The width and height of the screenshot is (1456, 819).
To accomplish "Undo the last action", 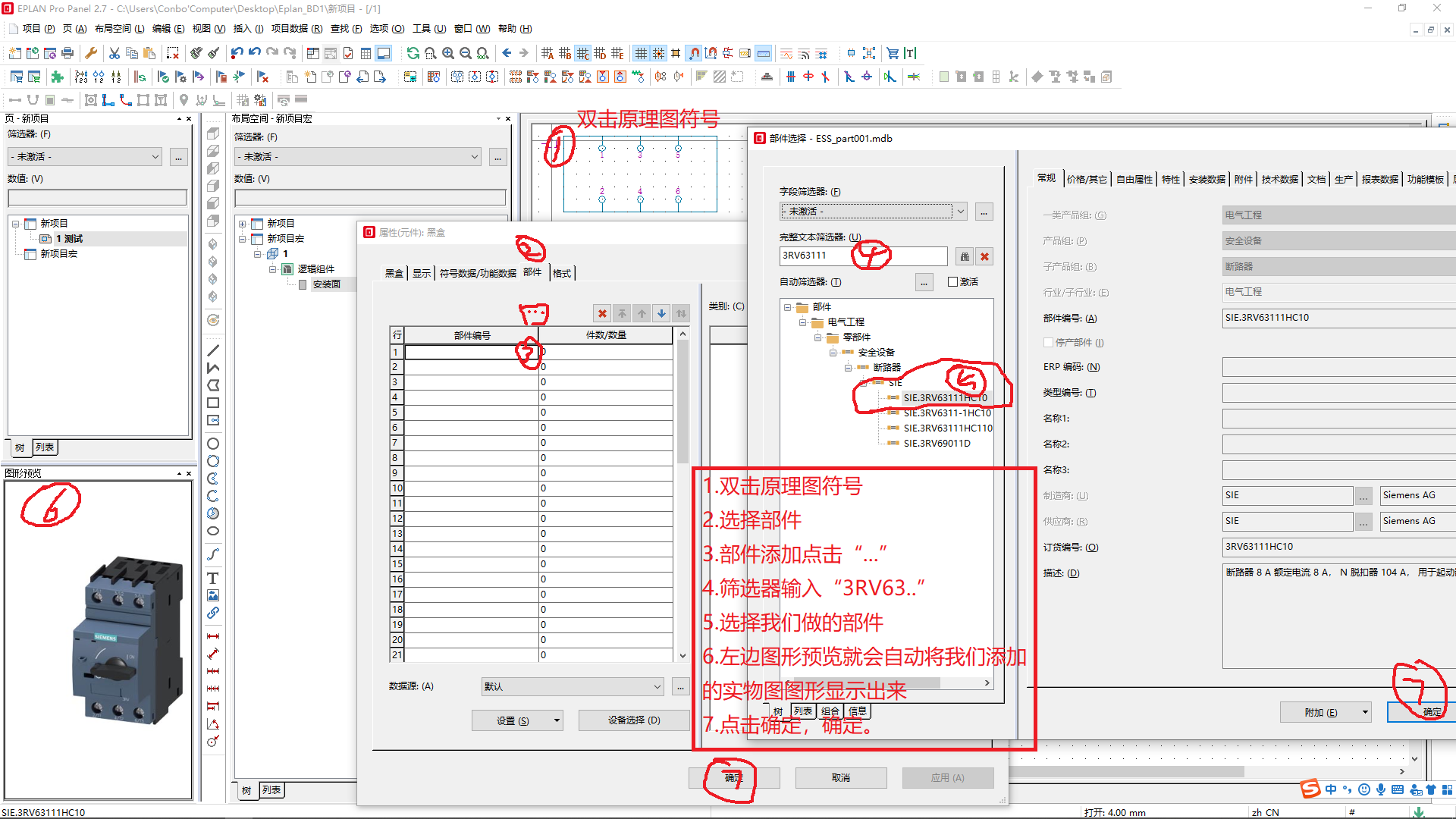I will 236,53.
